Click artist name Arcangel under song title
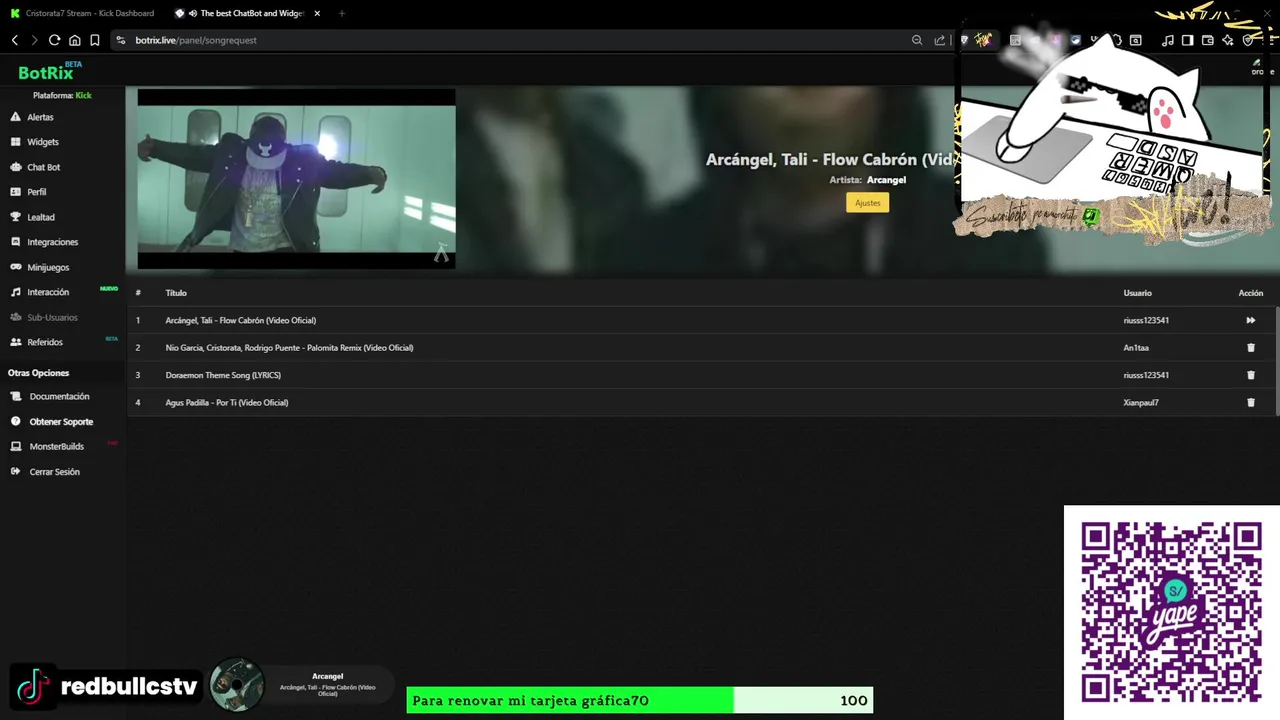The height and width of the screenshot is (720, 1280). click(x=886, y=180)
